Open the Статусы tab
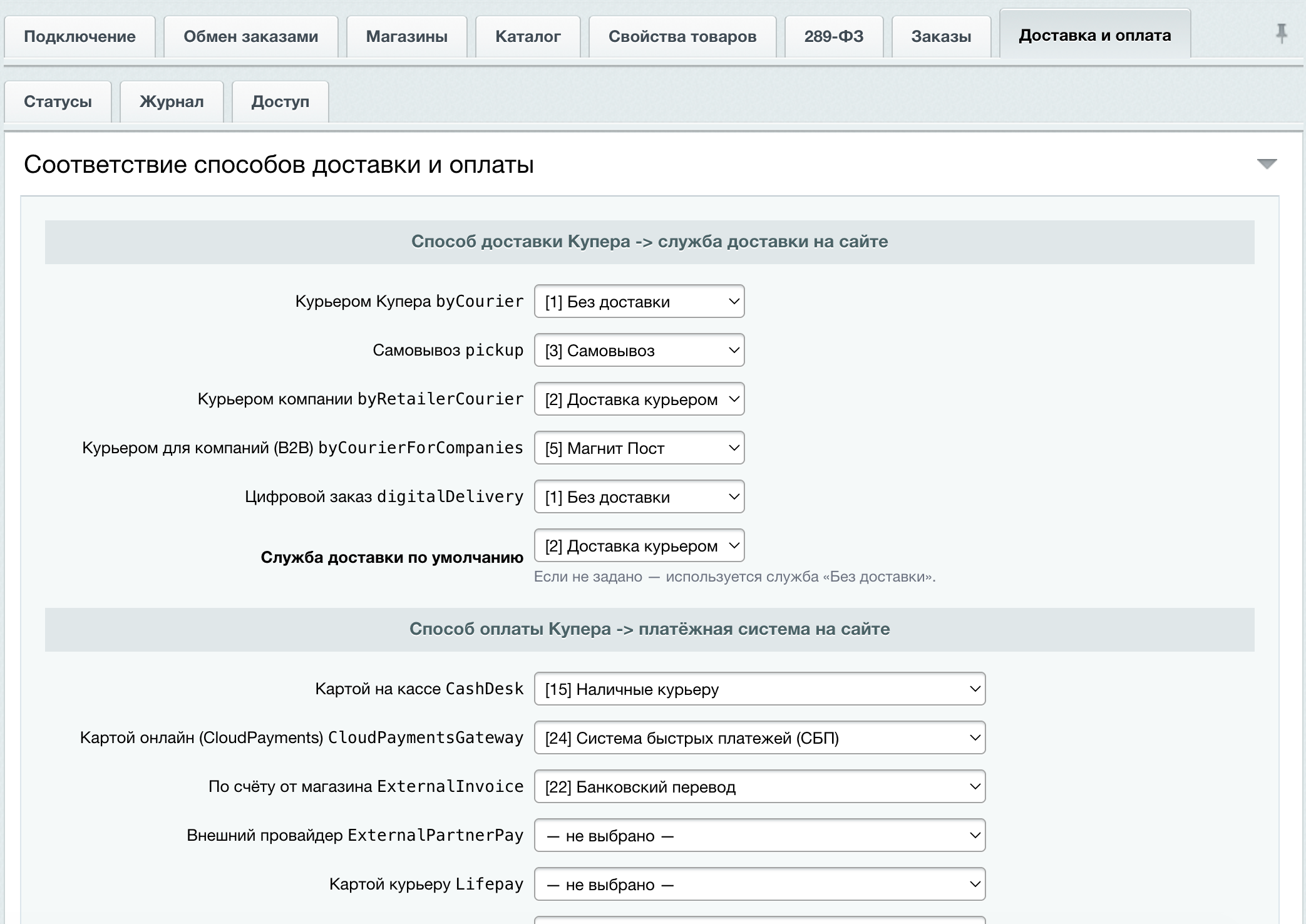The width and height of the screenshot is (1306, 924). (58, 101)
